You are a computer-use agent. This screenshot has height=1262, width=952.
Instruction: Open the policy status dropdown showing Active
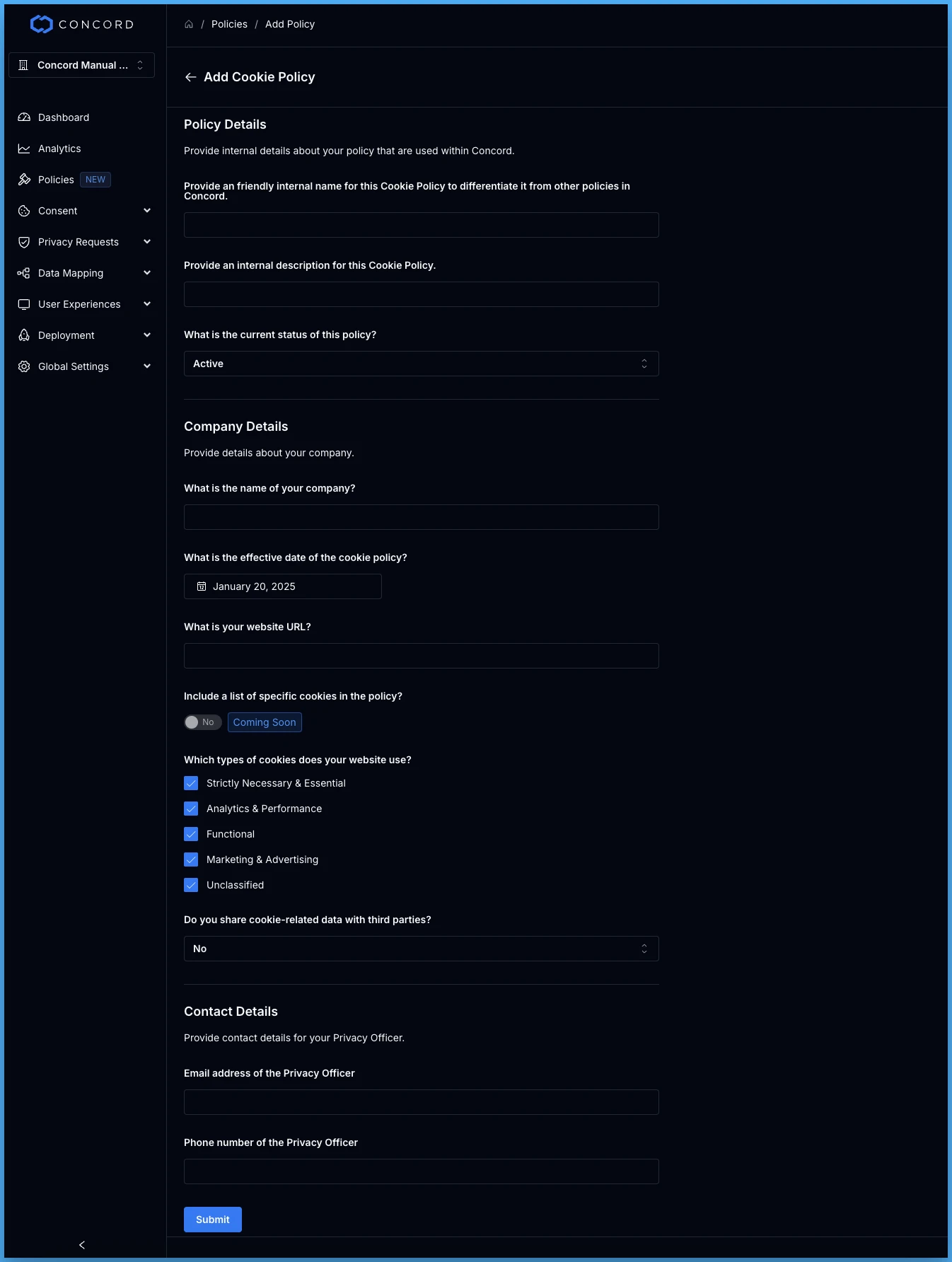(x=422, y=364)
